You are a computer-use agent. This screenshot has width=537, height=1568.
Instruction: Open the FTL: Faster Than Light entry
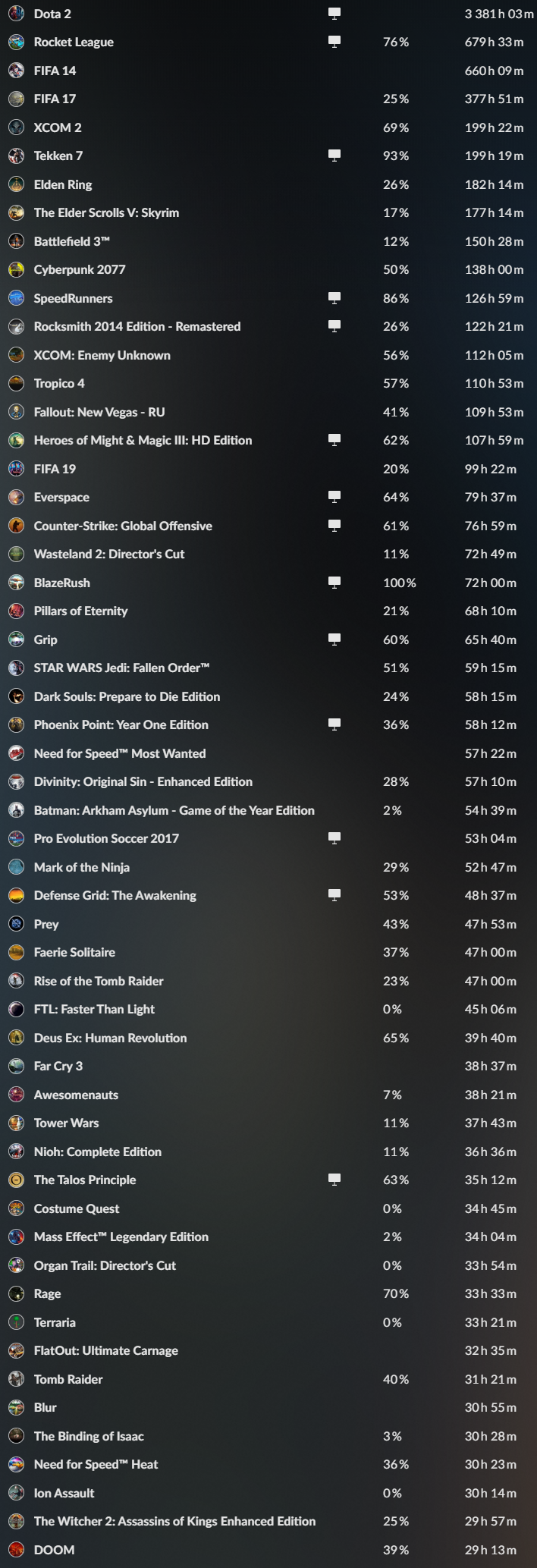(x=94, y=1009)
